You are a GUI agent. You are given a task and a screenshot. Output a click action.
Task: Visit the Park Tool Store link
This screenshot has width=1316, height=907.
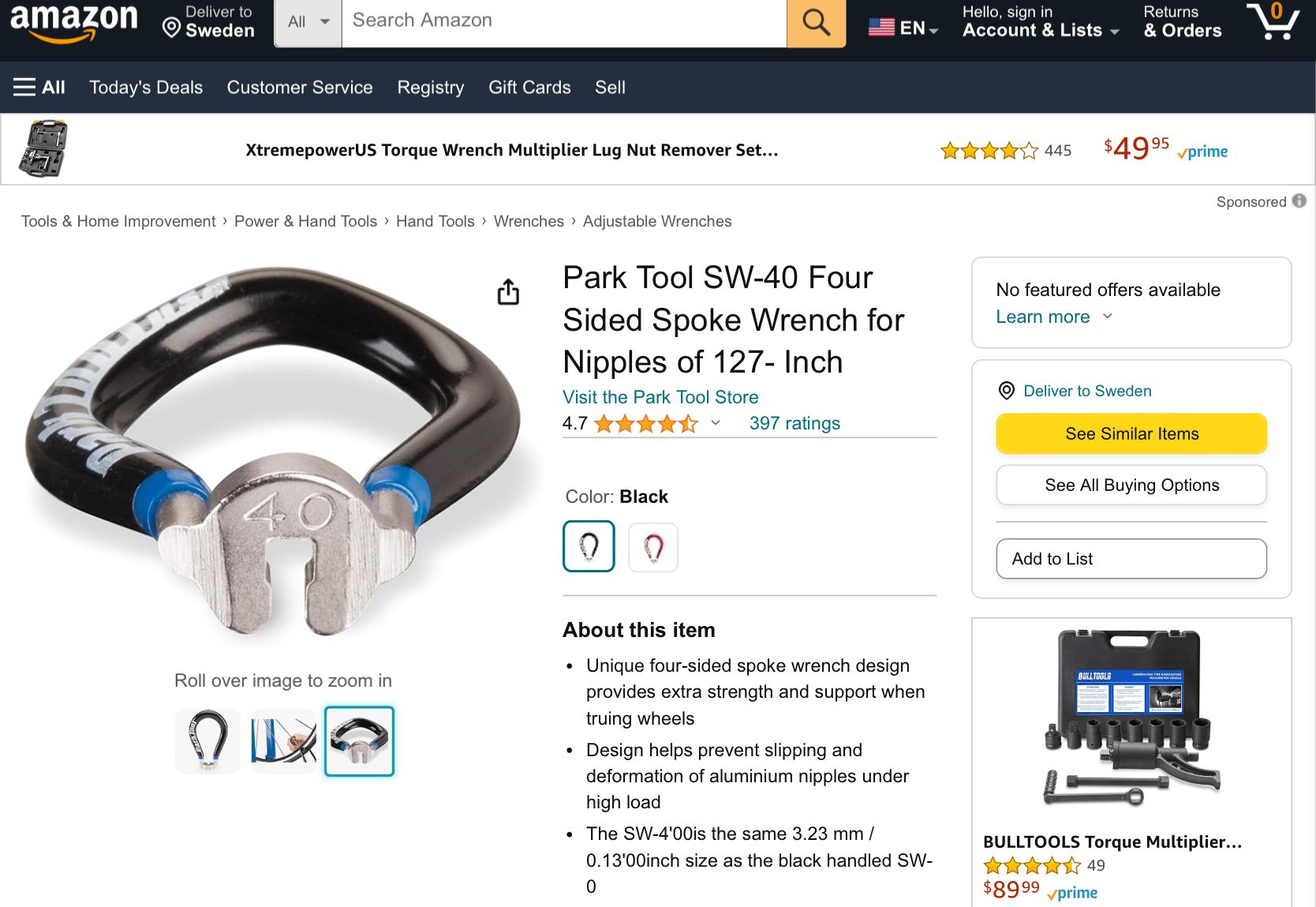[660, 397]
